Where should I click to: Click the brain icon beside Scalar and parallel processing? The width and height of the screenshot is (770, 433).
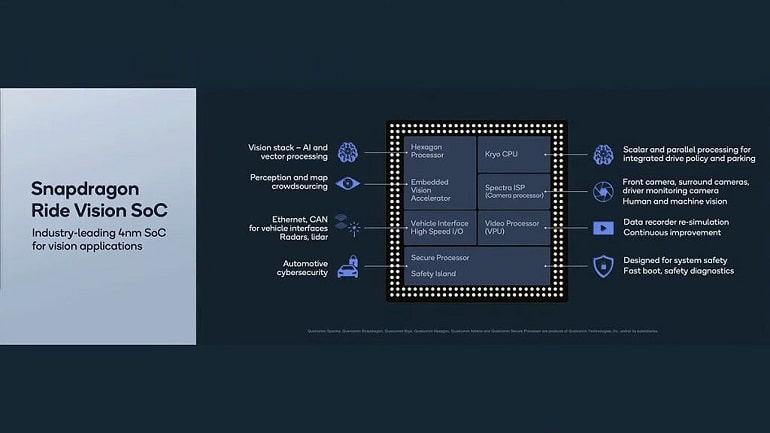tap(603, 155)
